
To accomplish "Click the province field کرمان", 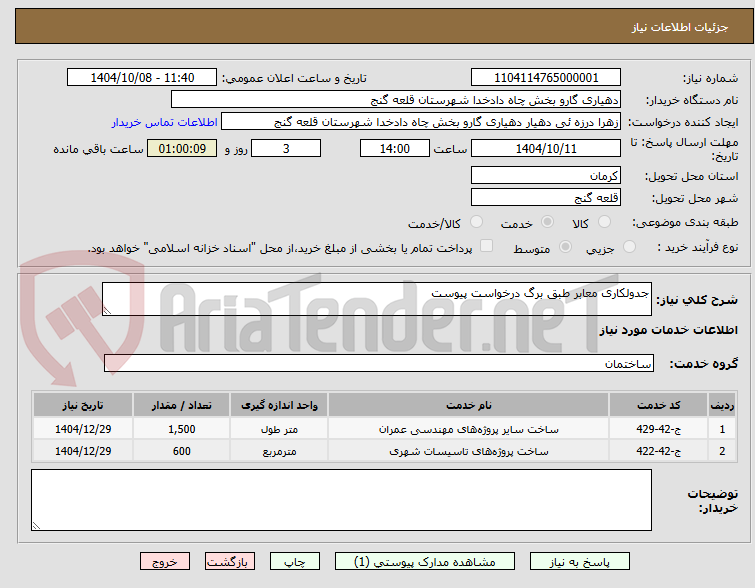I will (546, 175).
